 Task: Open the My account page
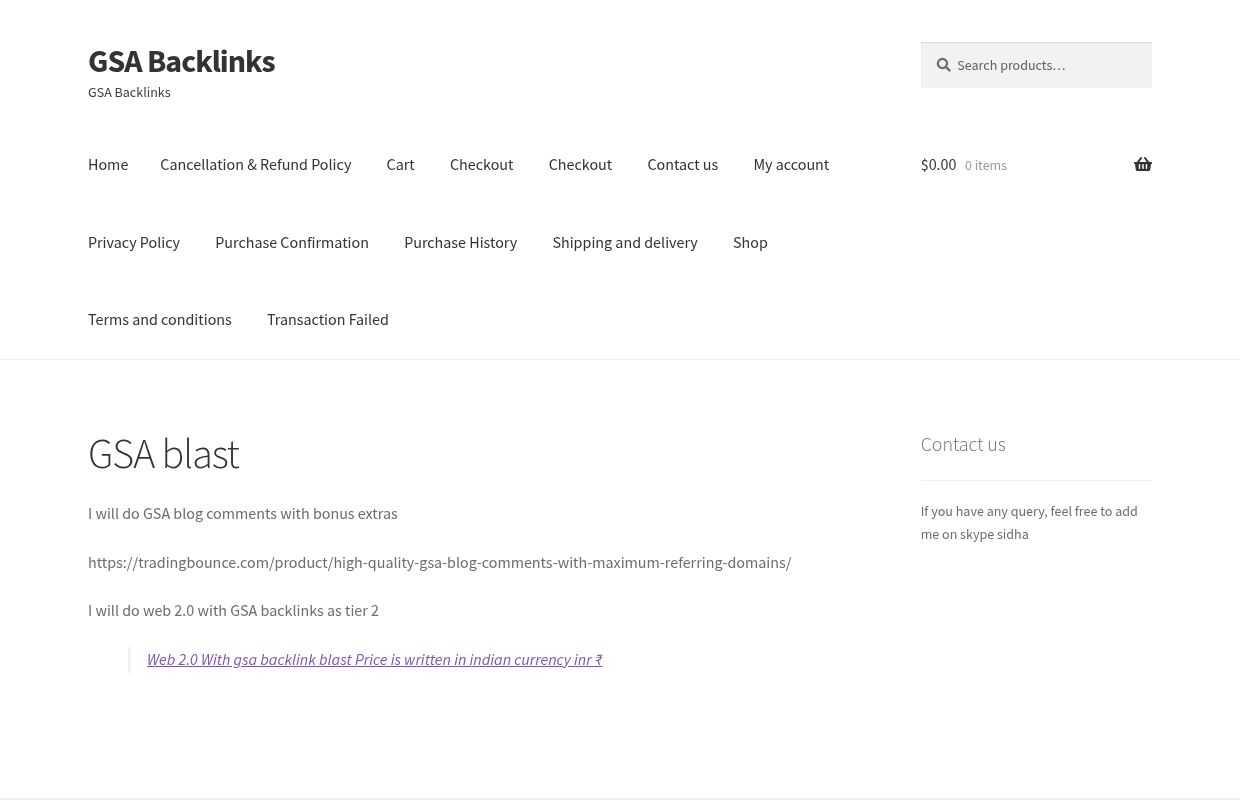point(791,164)
